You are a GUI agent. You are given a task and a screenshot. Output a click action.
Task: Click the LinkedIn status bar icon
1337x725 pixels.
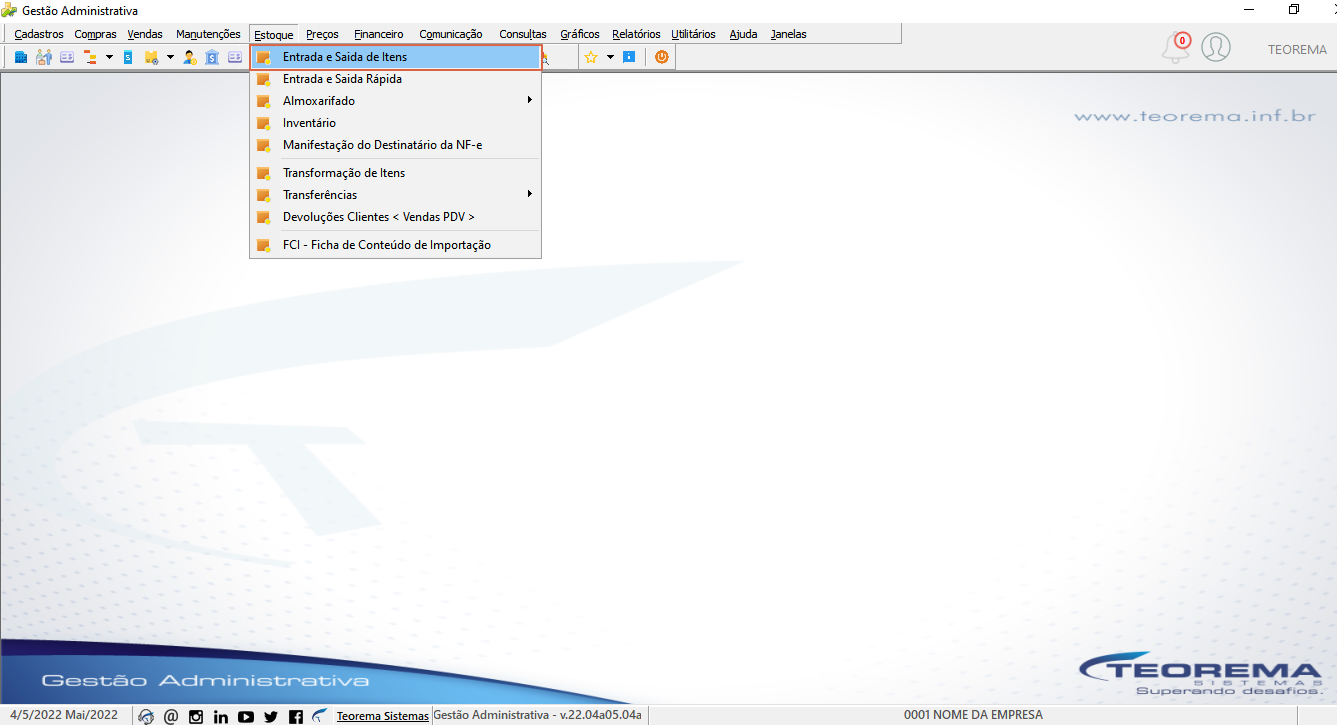221,716
